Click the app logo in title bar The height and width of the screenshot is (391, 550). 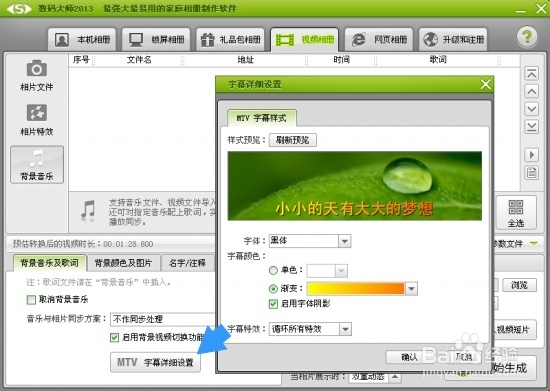click(19, 8)
